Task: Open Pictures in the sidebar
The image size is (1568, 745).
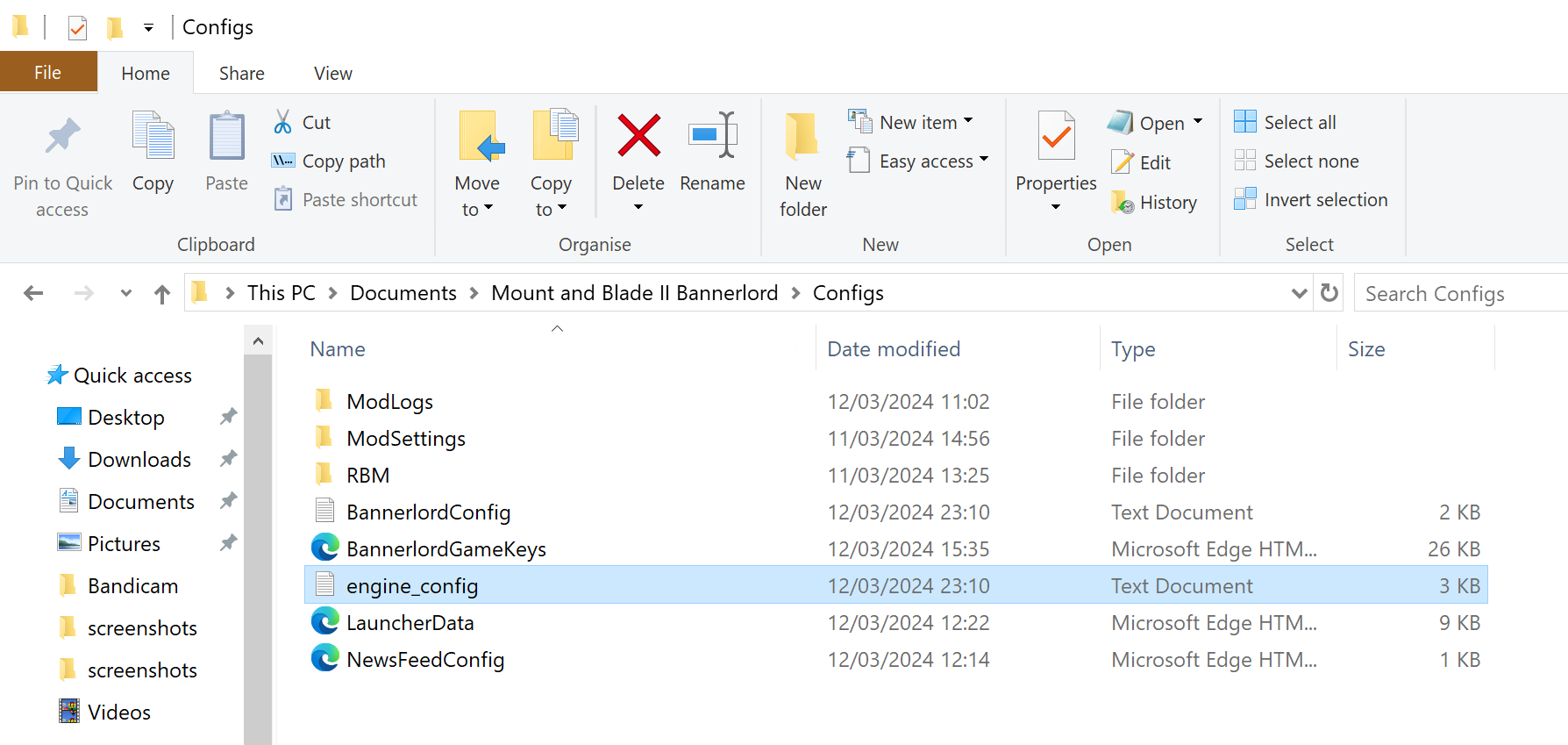Action: tap(124, 544)
